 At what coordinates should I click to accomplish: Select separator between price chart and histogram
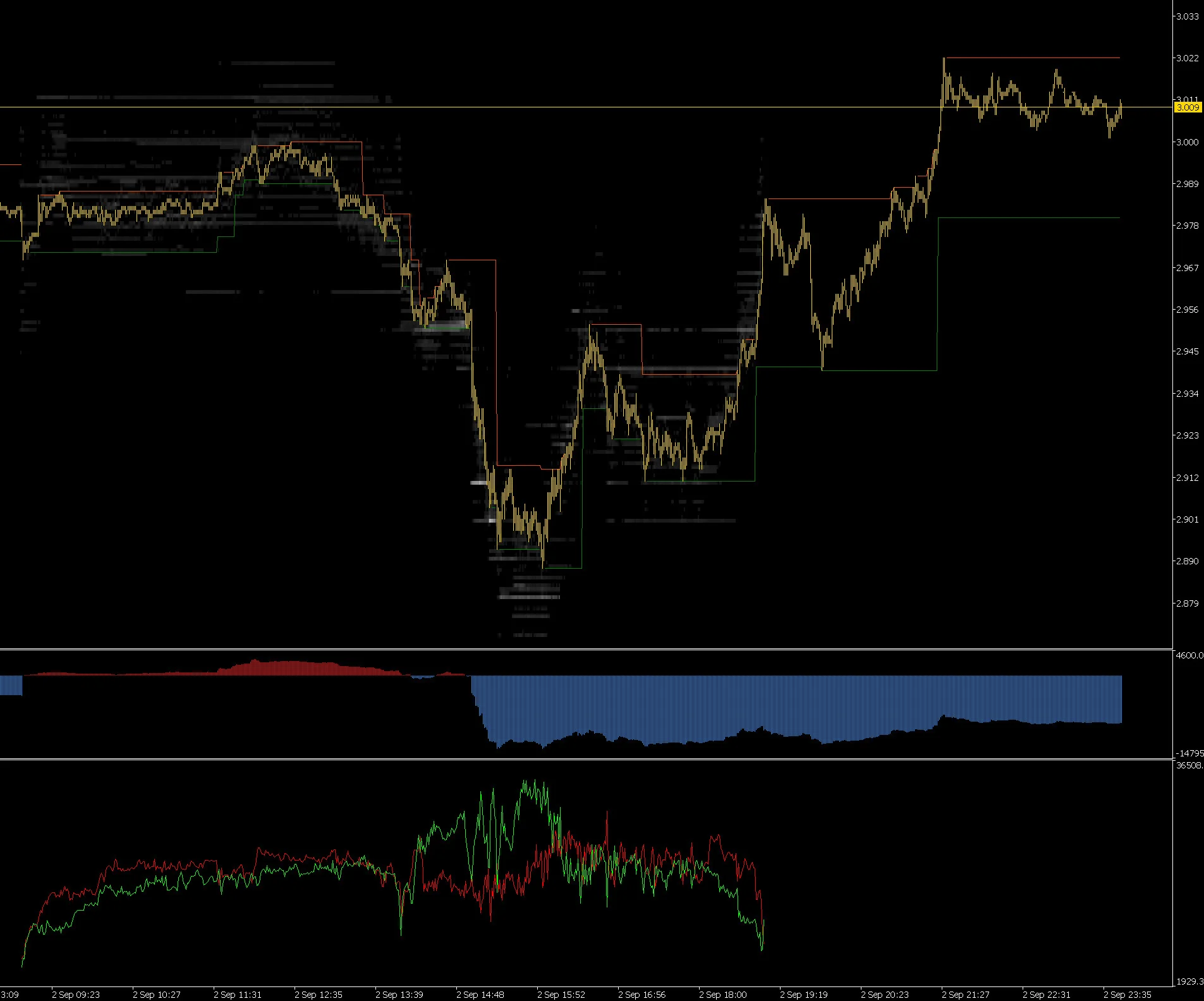point(587,649)
